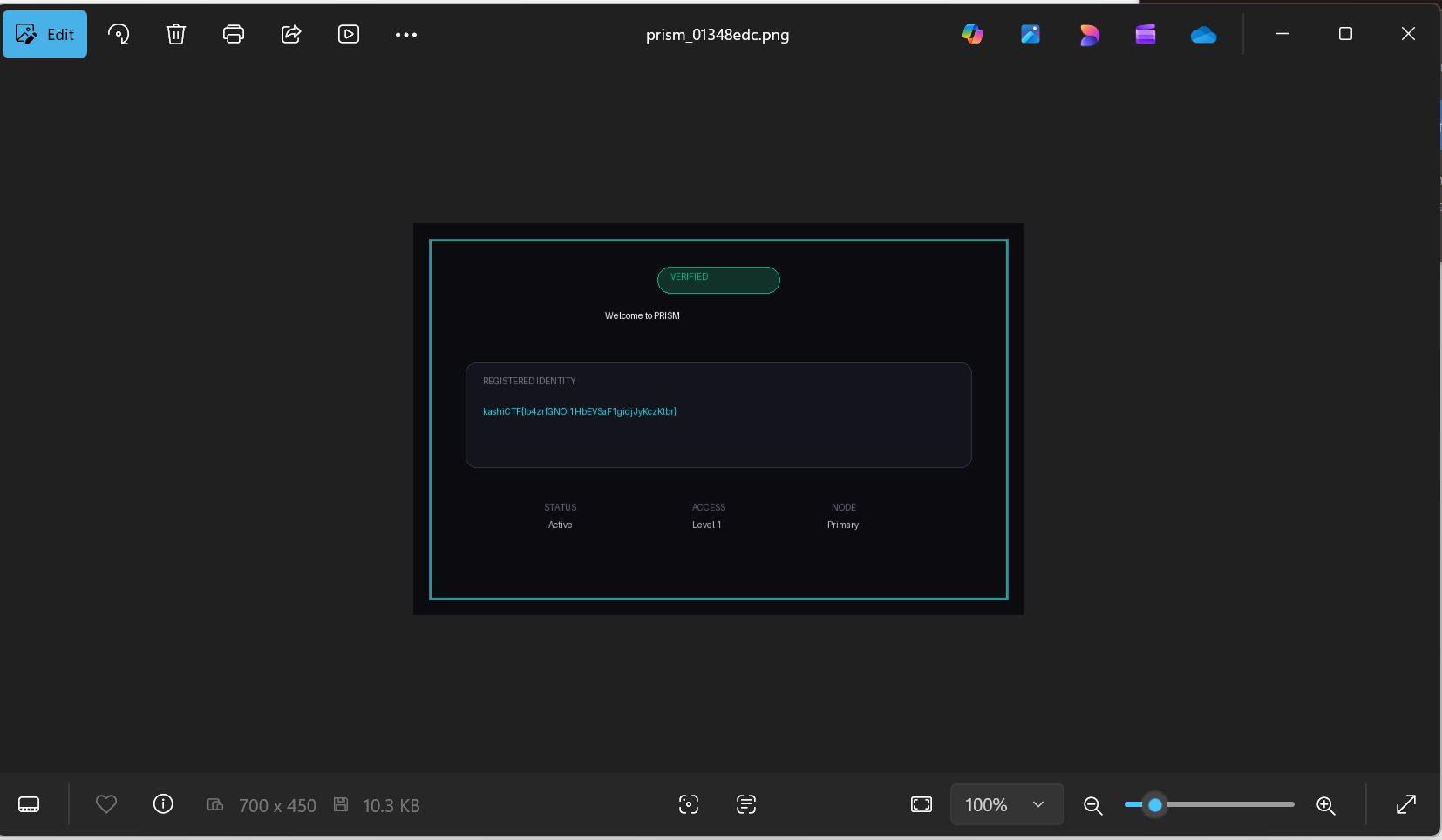Activate visual search scan icon
This screenshot has height=840, width=1442.
(x=689, y=804)
